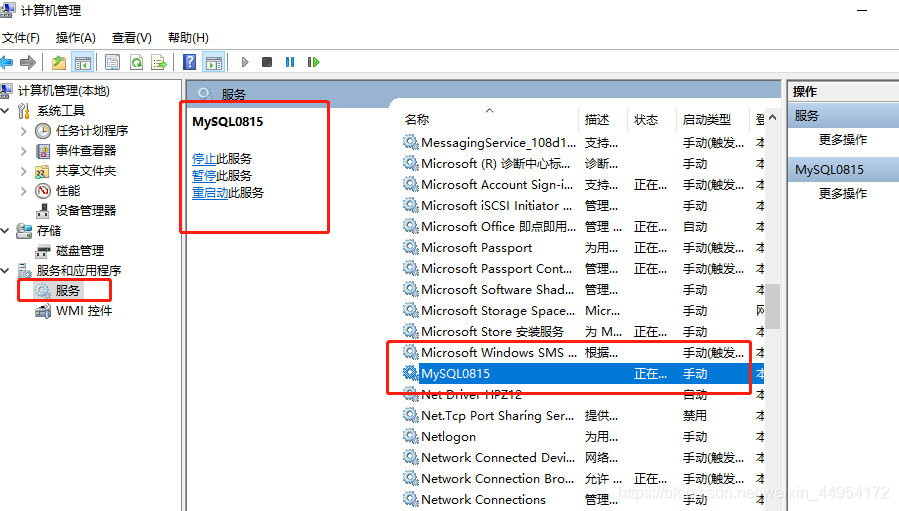Stop the service with square icon
This screenshot has height=511, width=899.
[x=267, y=62]
